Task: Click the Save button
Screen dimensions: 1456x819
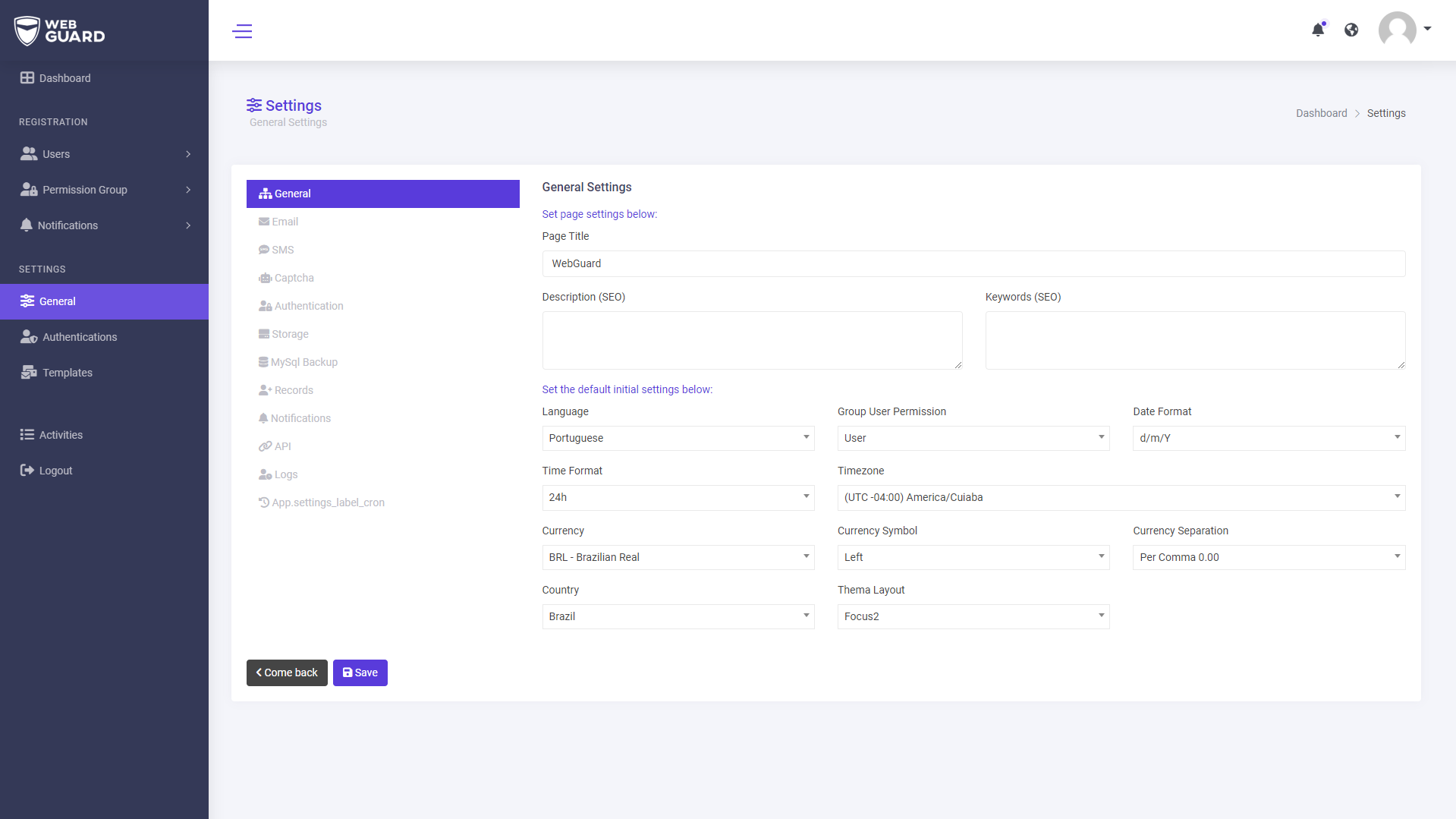Action: (360, 673)
